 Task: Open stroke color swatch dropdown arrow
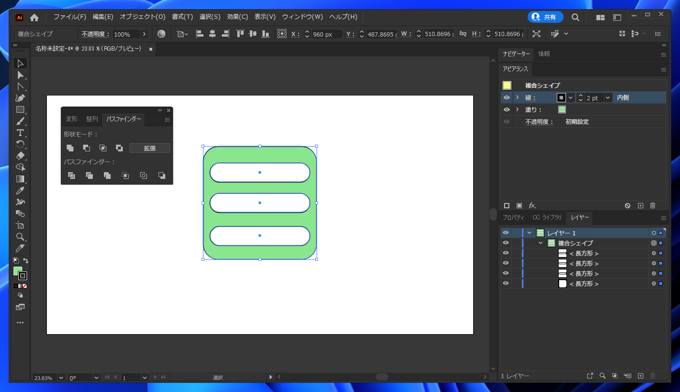pos(571,98)
